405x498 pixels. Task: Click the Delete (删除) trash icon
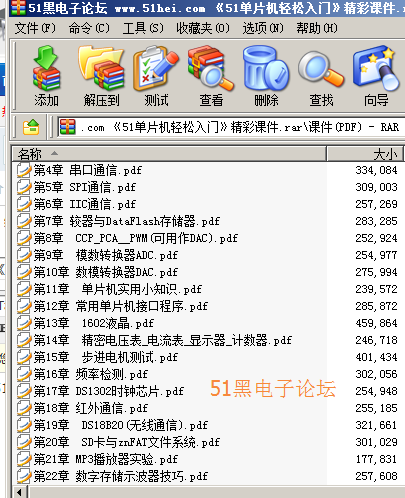(266, 68)
